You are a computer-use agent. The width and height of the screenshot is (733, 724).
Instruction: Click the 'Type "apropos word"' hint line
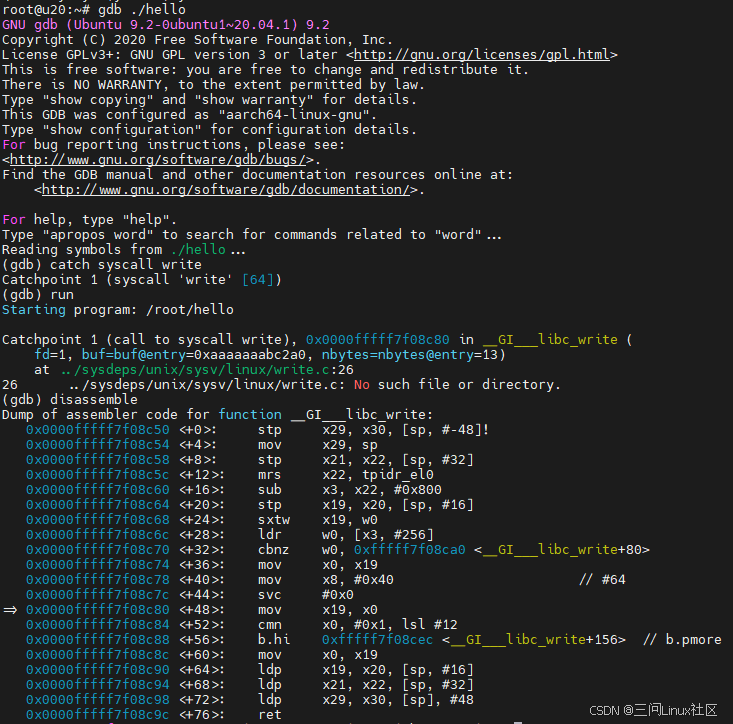pos(252,235)
